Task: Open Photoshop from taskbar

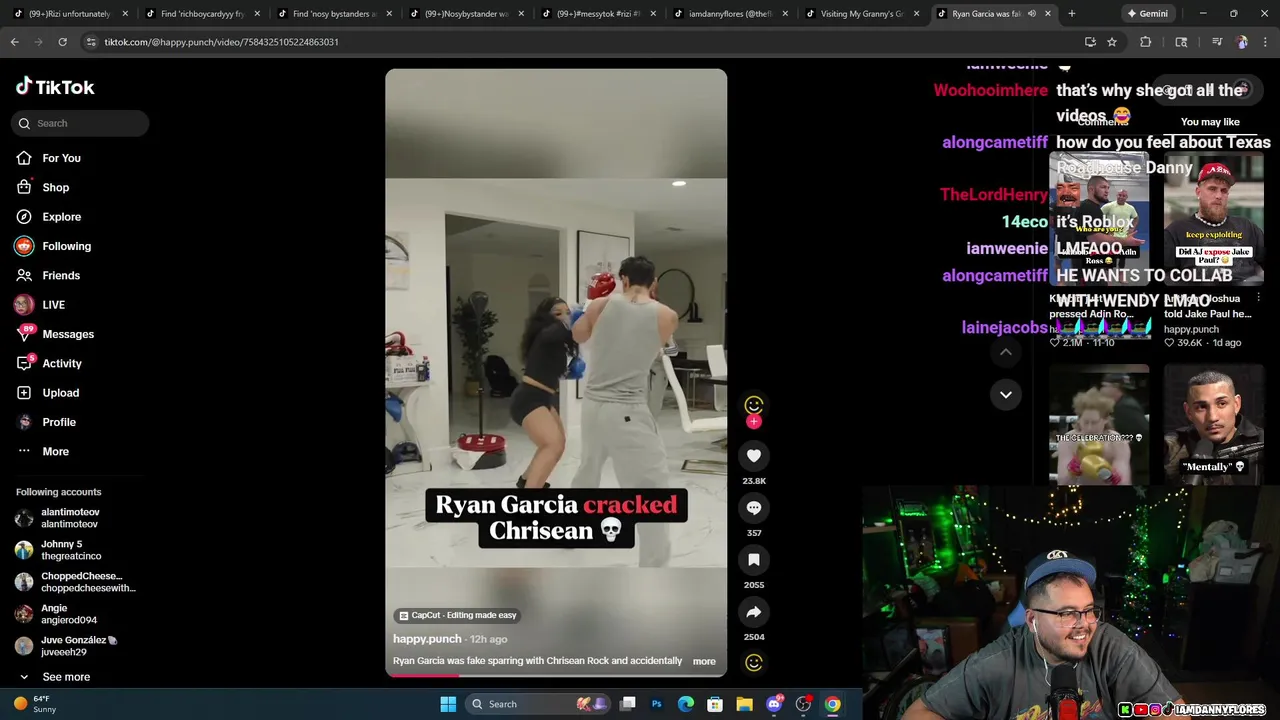Action: coord(657,704)
